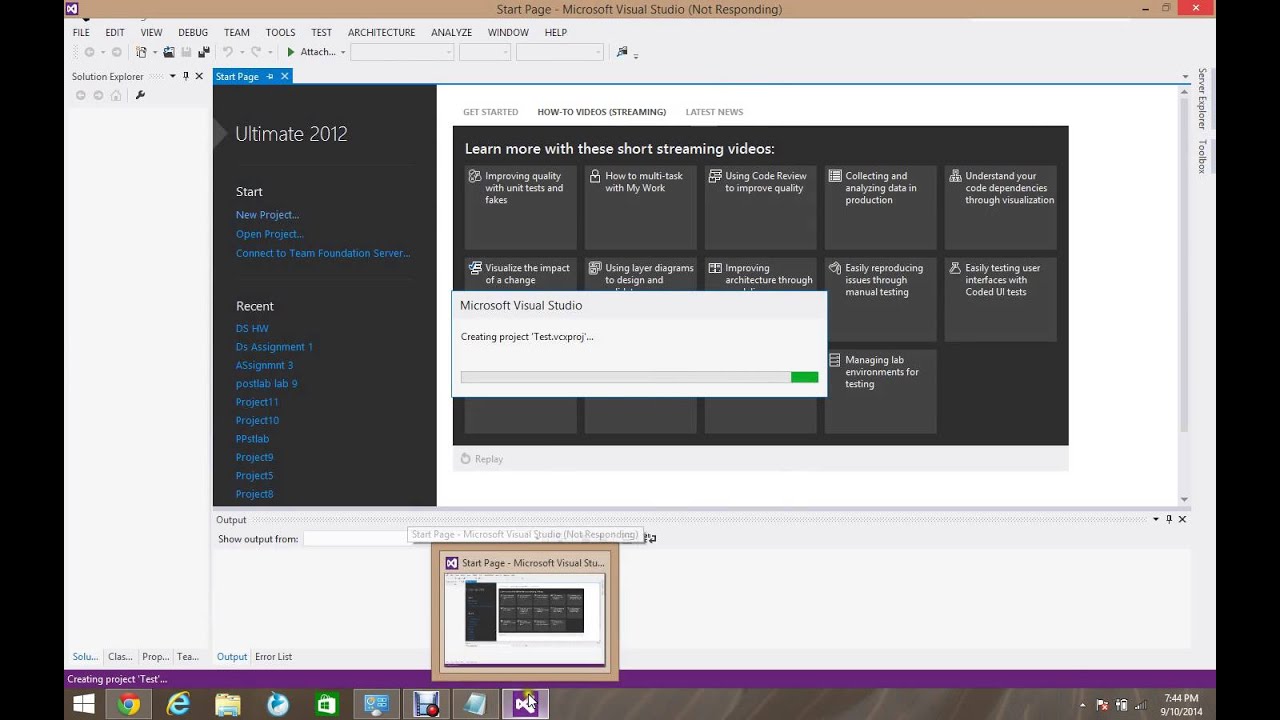Click the Navigate Backward toolbar arrow

click(x=89, y=52)
